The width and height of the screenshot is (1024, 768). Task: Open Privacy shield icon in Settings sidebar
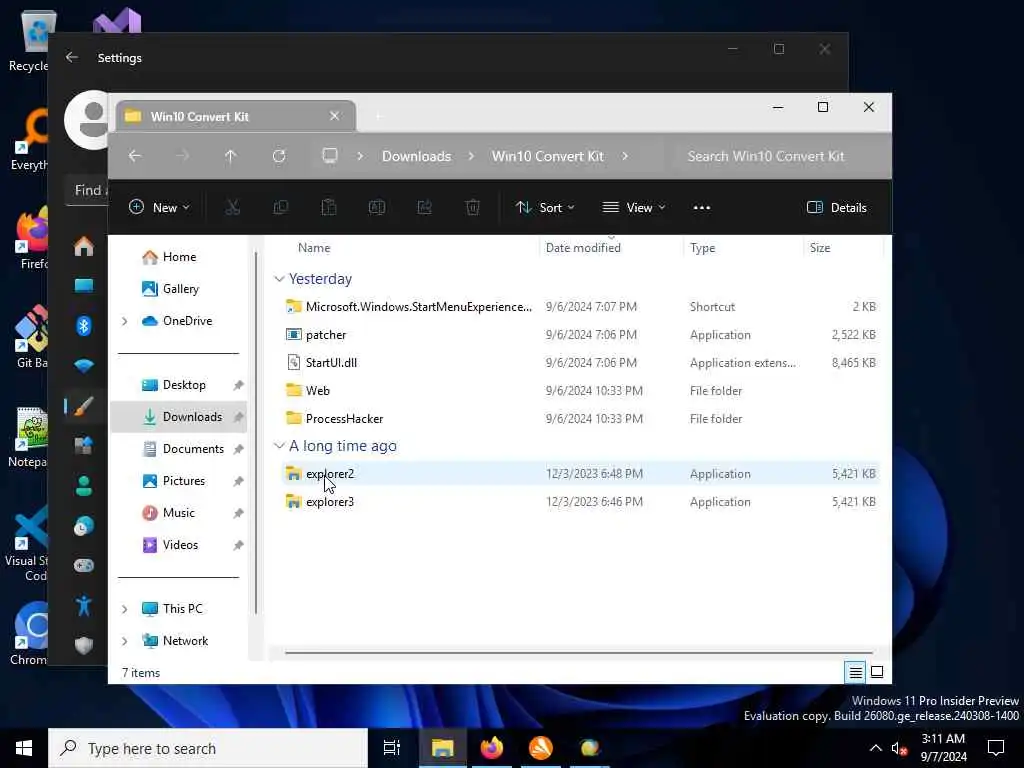[x=84, y=646]
